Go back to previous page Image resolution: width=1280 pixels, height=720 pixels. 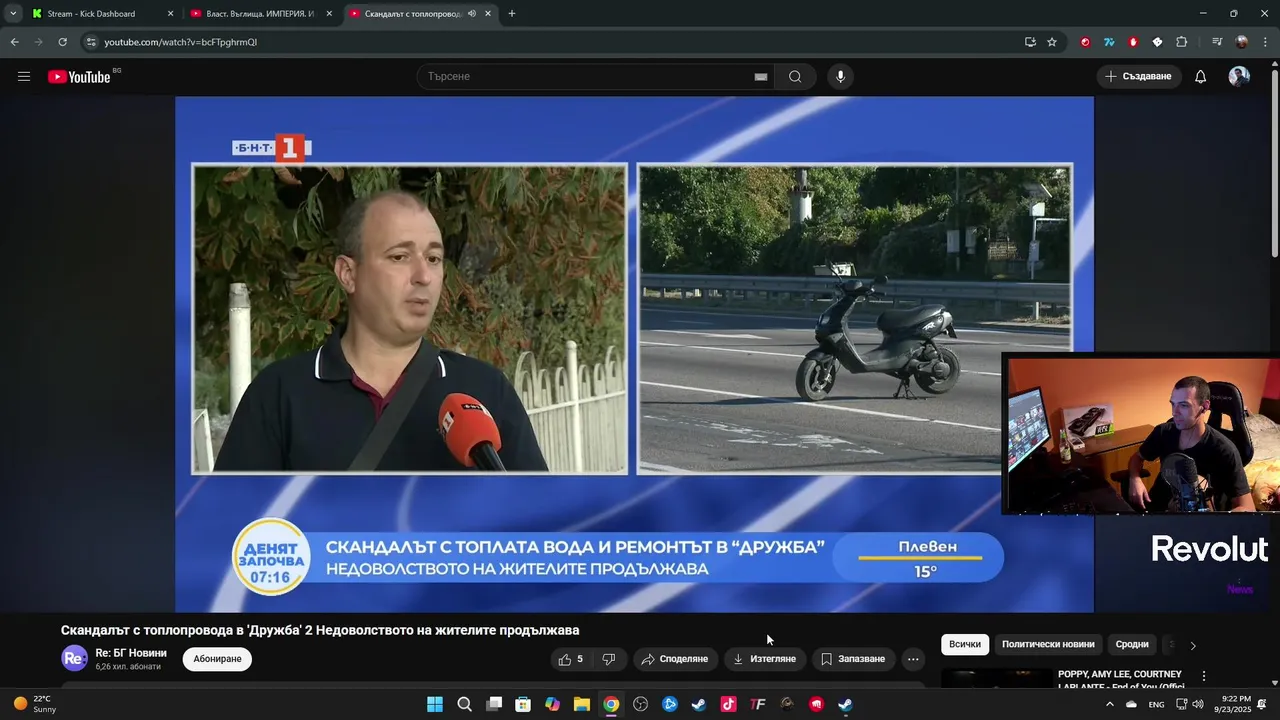[x=14, y=42]
